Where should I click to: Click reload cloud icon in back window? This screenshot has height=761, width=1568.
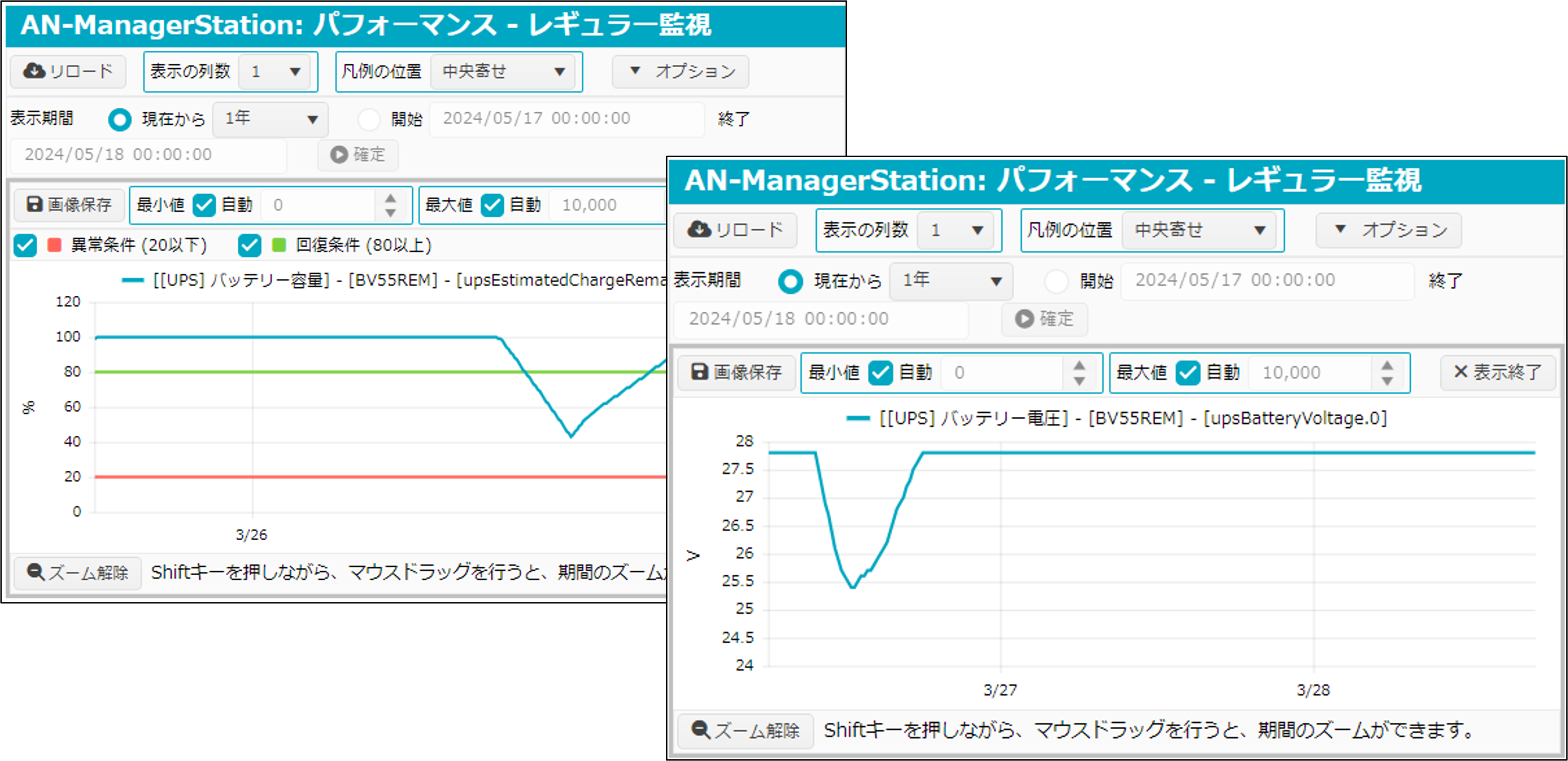click(34, 71)
